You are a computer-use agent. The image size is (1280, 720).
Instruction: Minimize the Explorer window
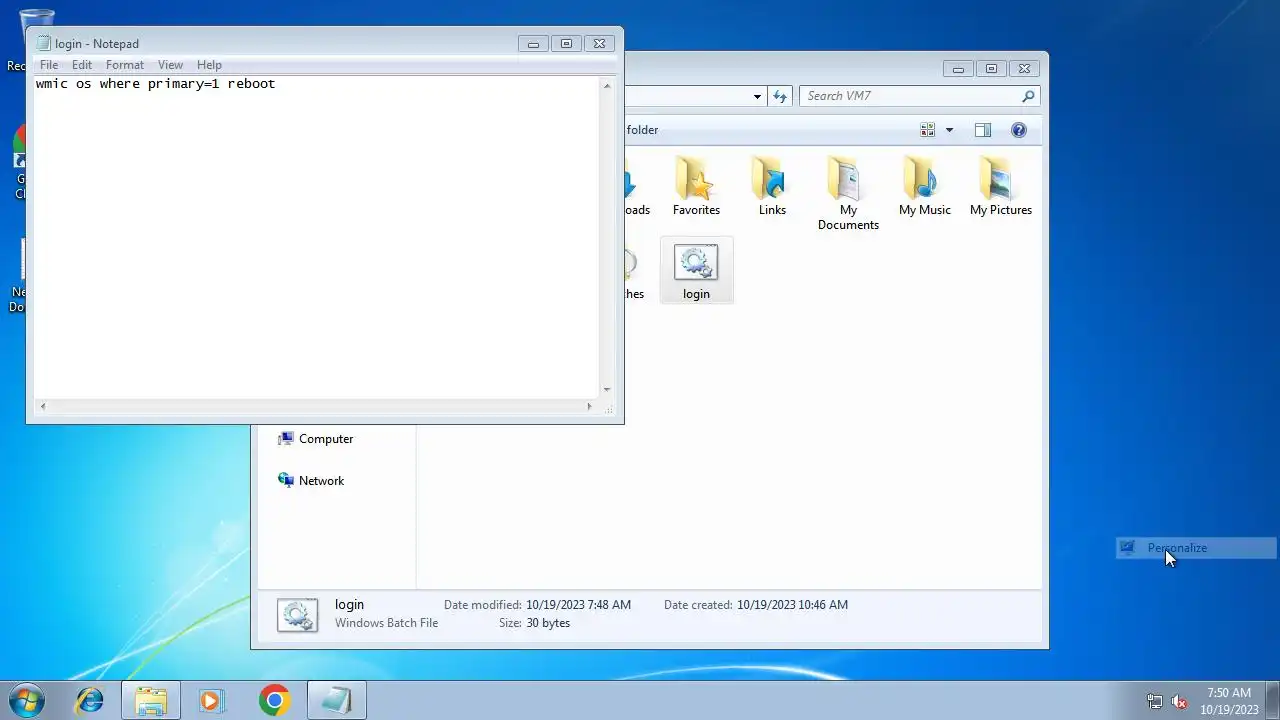[958, 69]
